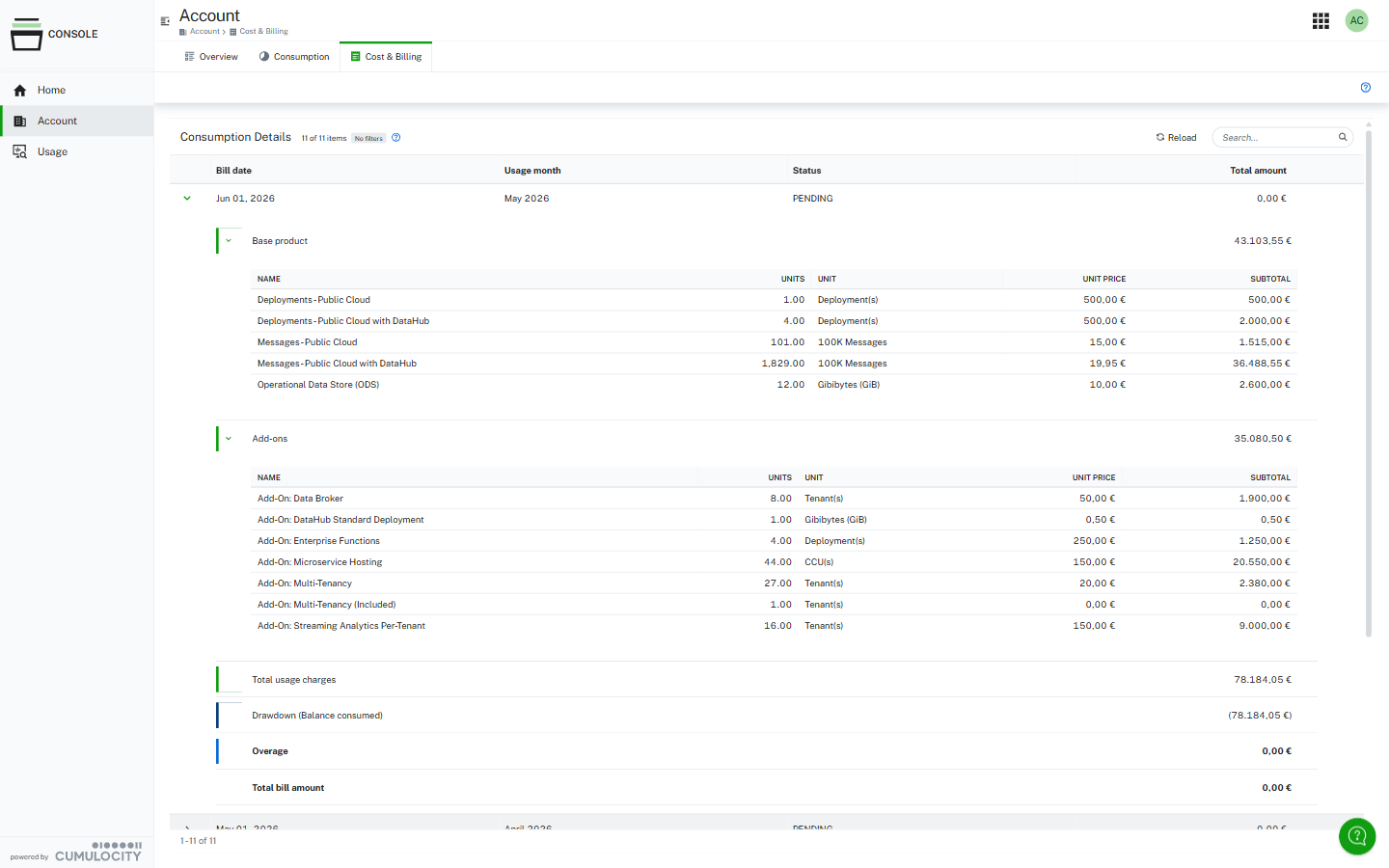The height and width of the screenshot is (868, 1389).
Task: Switch to the Consumption tab
Action: click(294, 57)
